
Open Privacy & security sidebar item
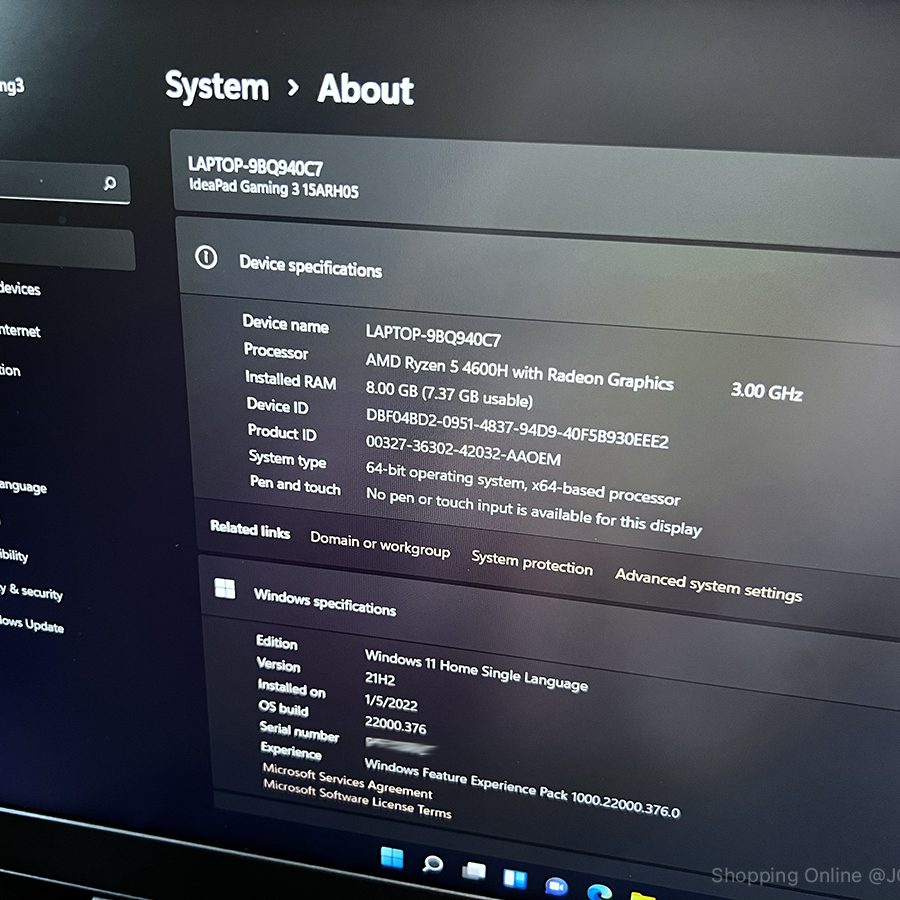31,591
